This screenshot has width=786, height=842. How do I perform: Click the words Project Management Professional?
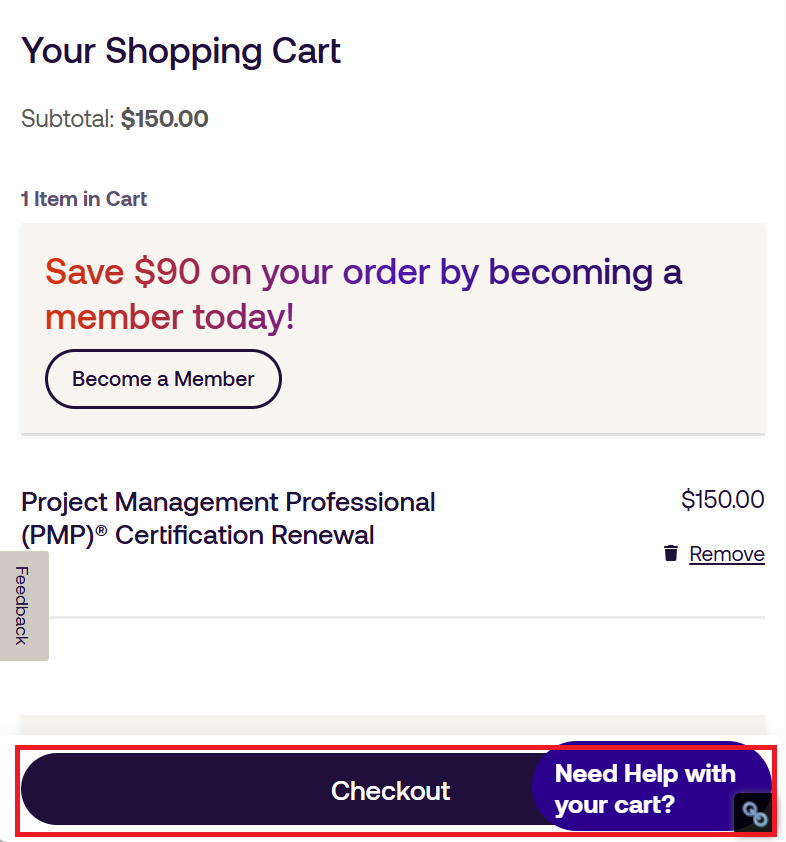click(x=228, y=501)
